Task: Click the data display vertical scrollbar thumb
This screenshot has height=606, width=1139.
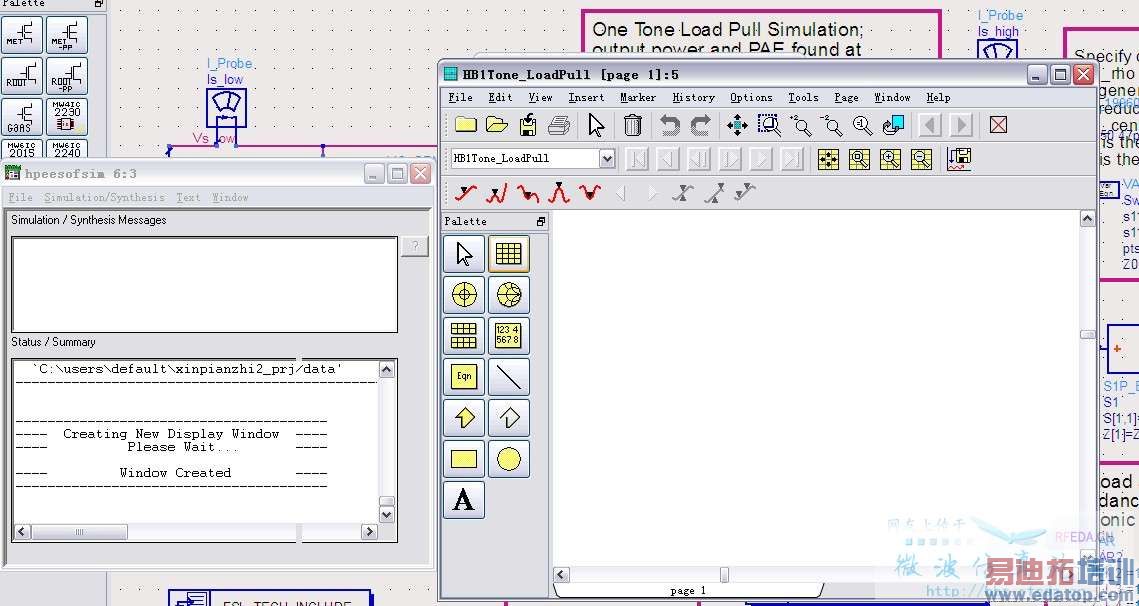Action: tap(1087, 334)
